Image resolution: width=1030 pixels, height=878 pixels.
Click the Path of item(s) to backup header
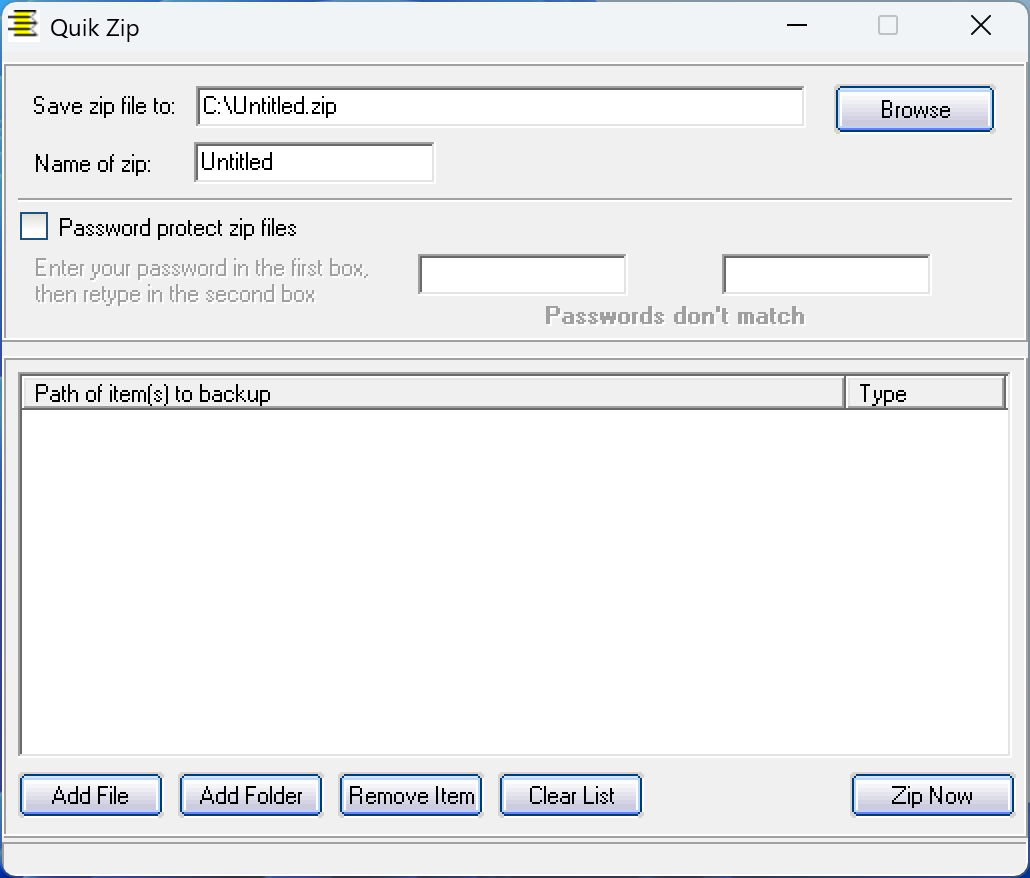tap(432, 394)
